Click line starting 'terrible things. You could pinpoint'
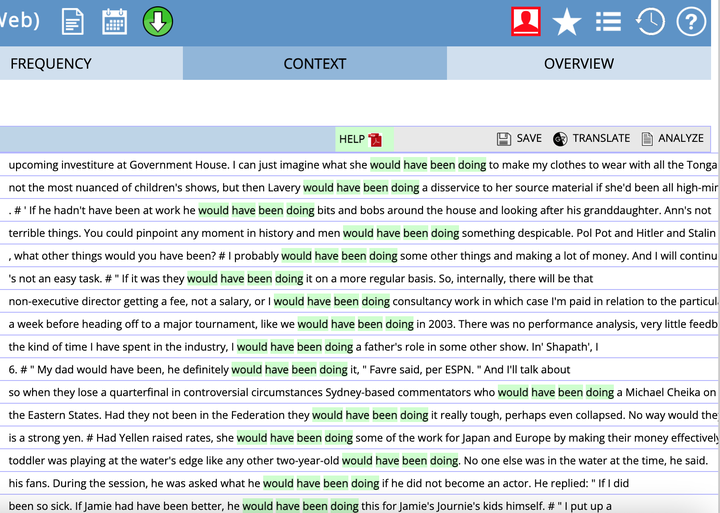This screenshot has height=513, width=720. tap(360, 233)
